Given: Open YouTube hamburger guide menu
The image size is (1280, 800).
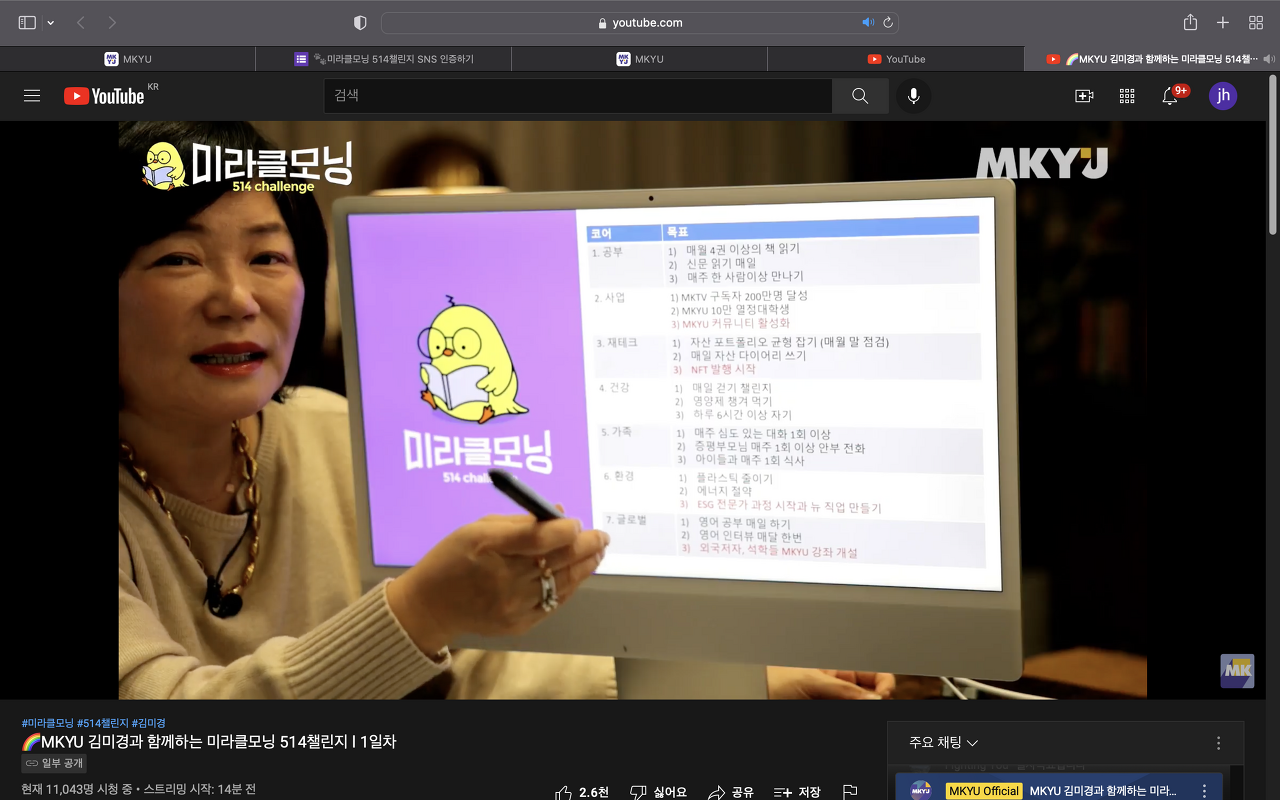Looking at the screenshot, I should click(x=32, y=96).
